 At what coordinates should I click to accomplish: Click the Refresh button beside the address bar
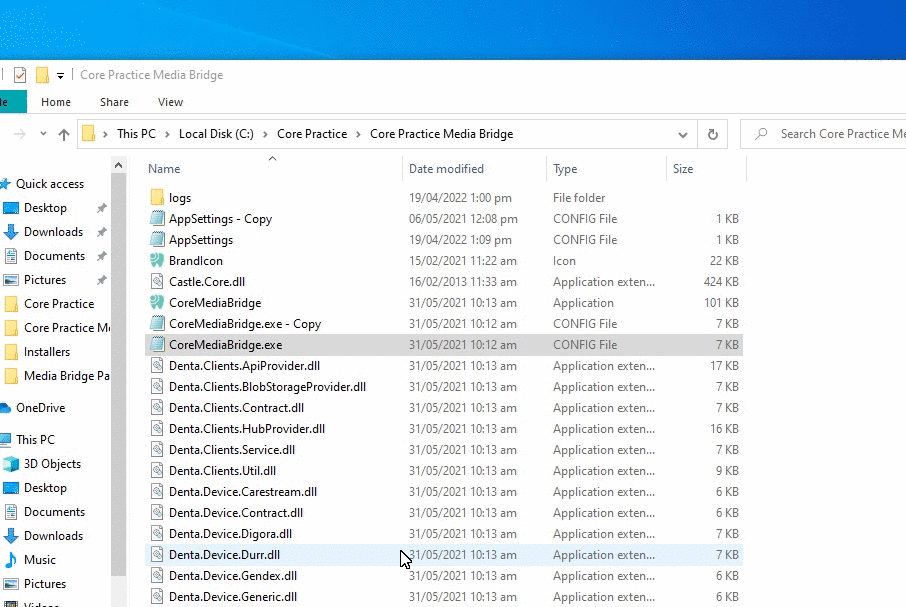click(712, 134)
